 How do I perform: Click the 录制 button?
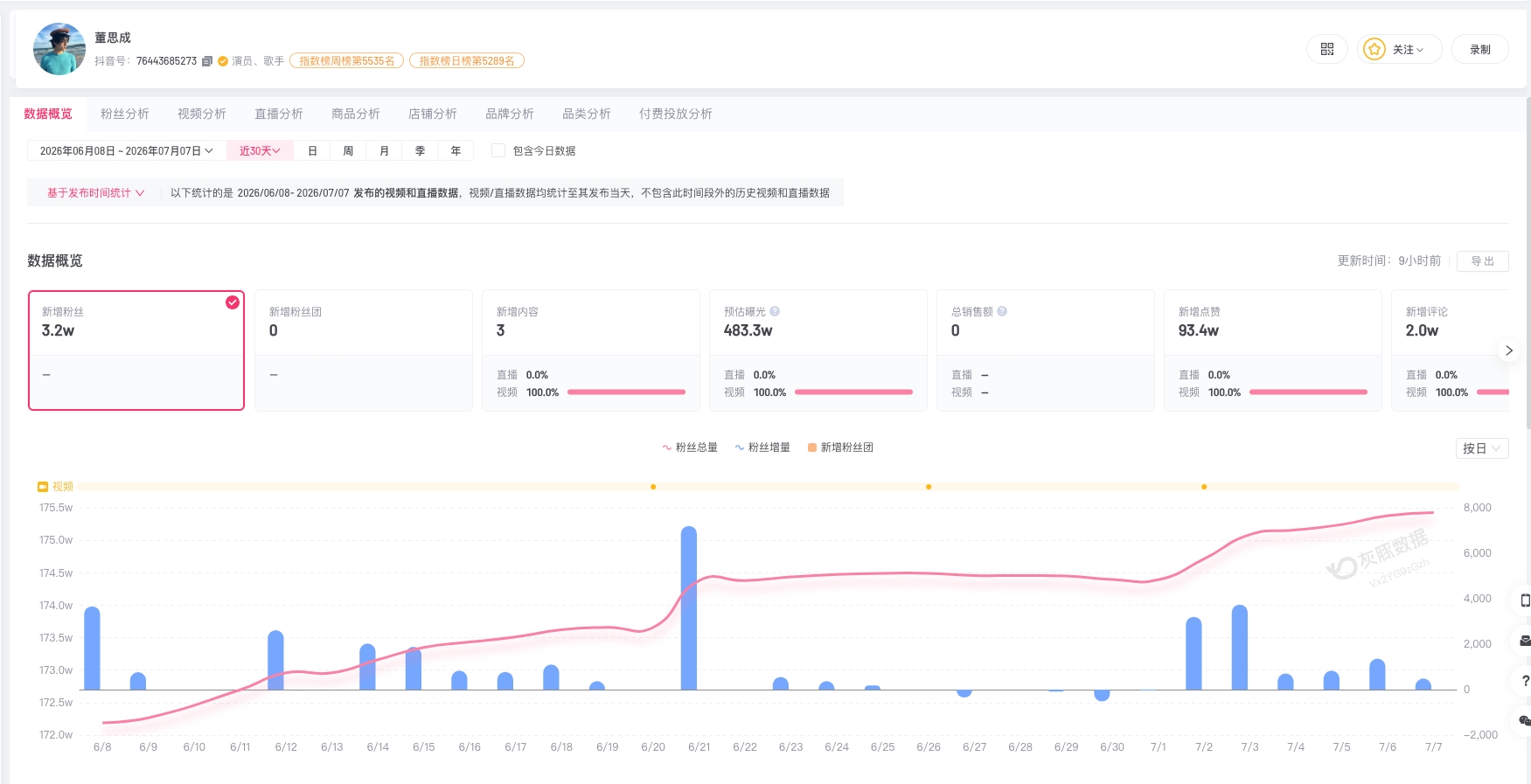(x=1480, y=50)
